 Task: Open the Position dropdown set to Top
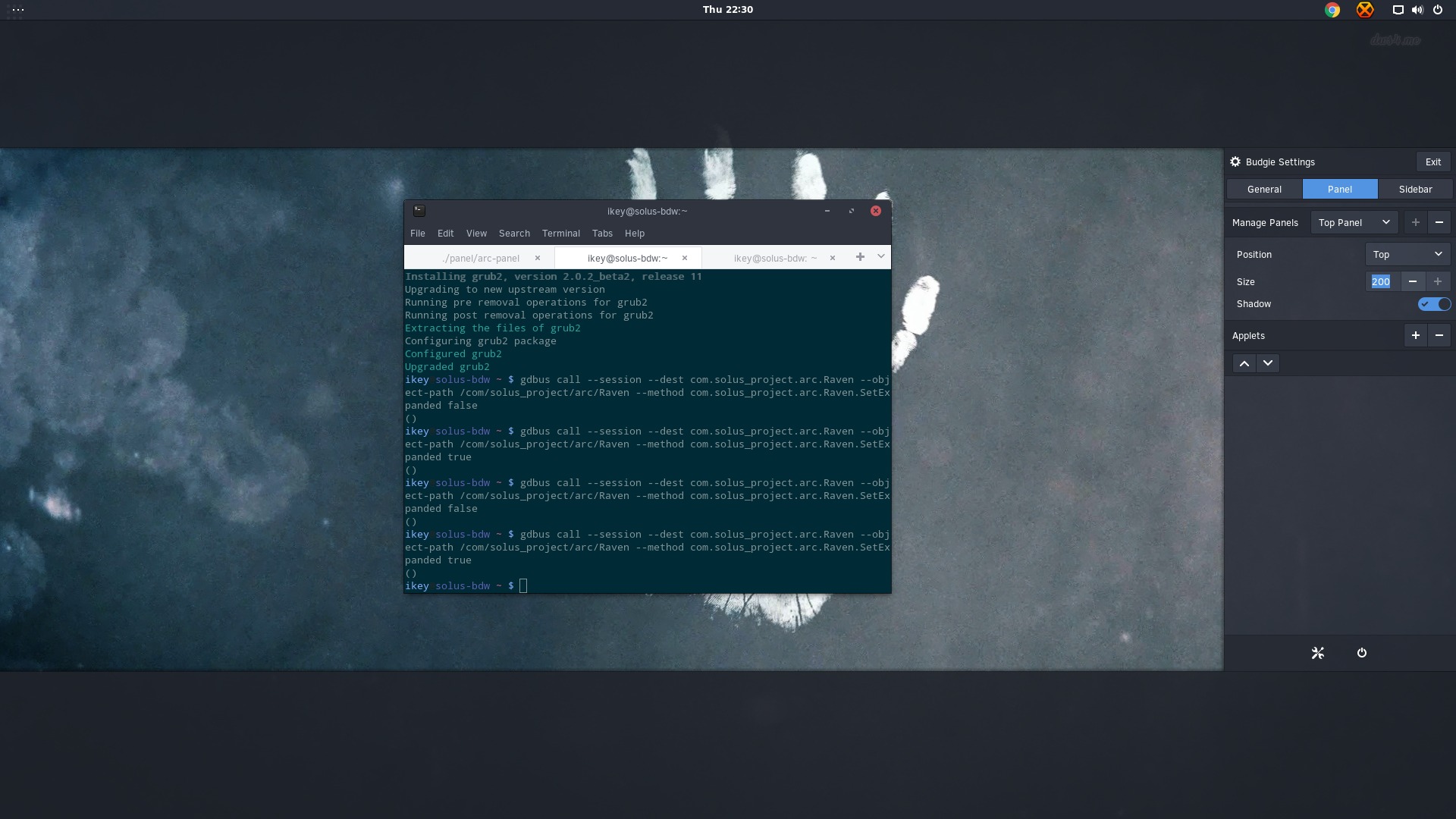point(1407,254)
